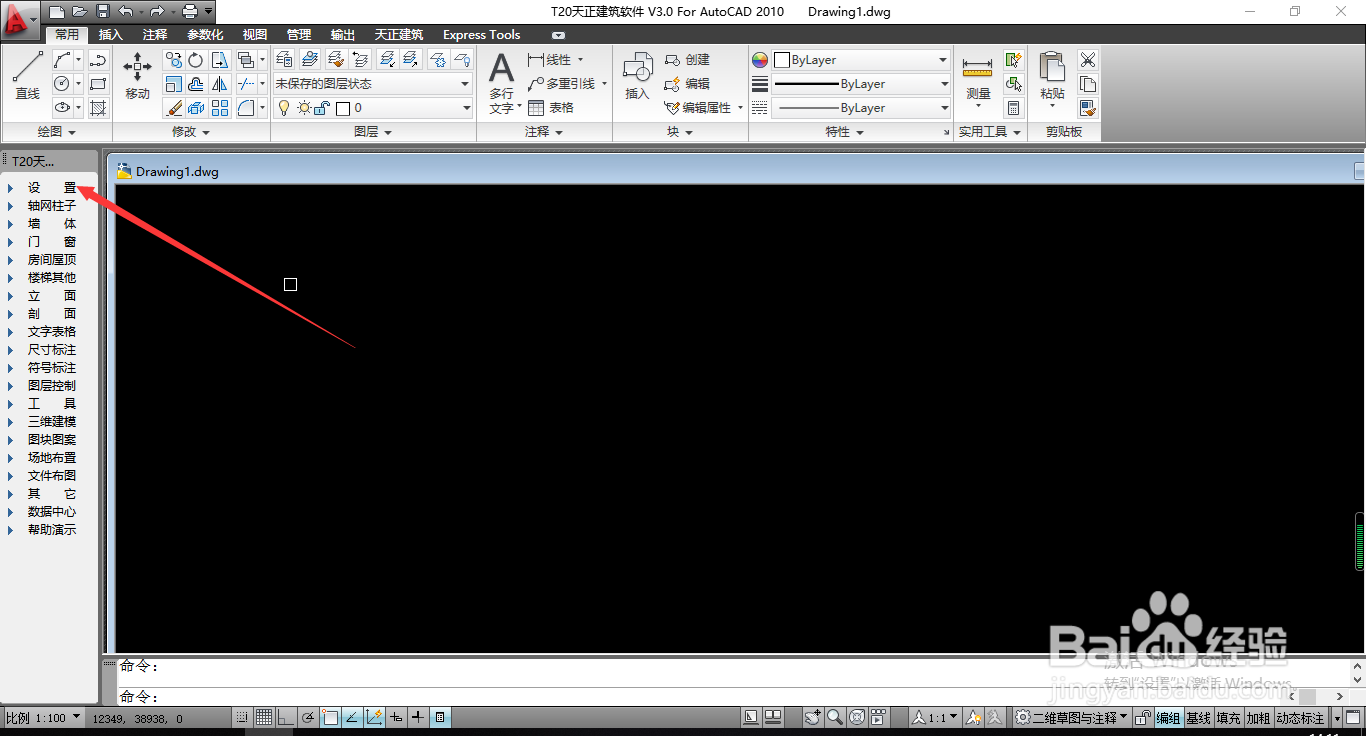Toggle 编组 in status bar
Image resolution: width=1366 pixels, height=736 pixels.
click(1168, 718)
